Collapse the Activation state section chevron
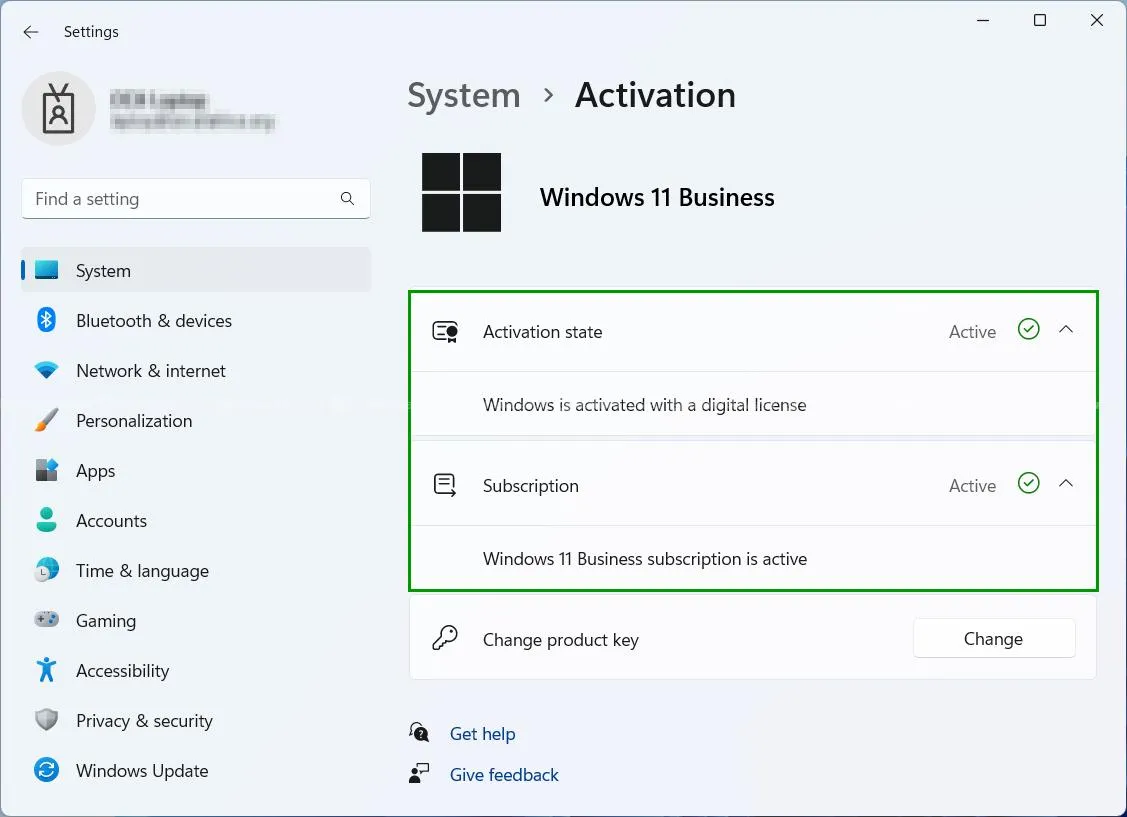 (1066, 330)
